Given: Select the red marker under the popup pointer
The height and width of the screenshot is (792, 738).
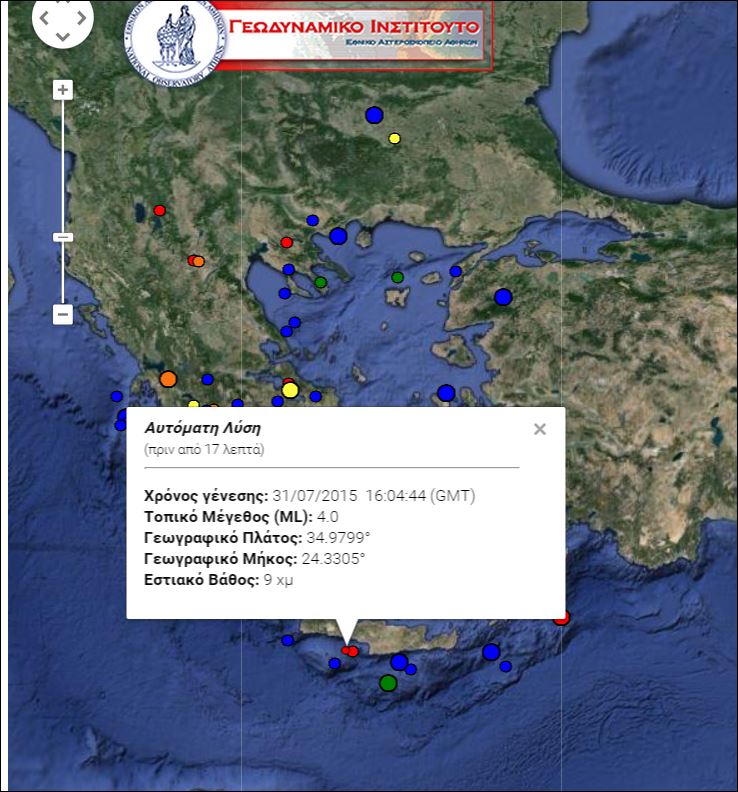Looking at the screenshot, I should tap(346, 650).
